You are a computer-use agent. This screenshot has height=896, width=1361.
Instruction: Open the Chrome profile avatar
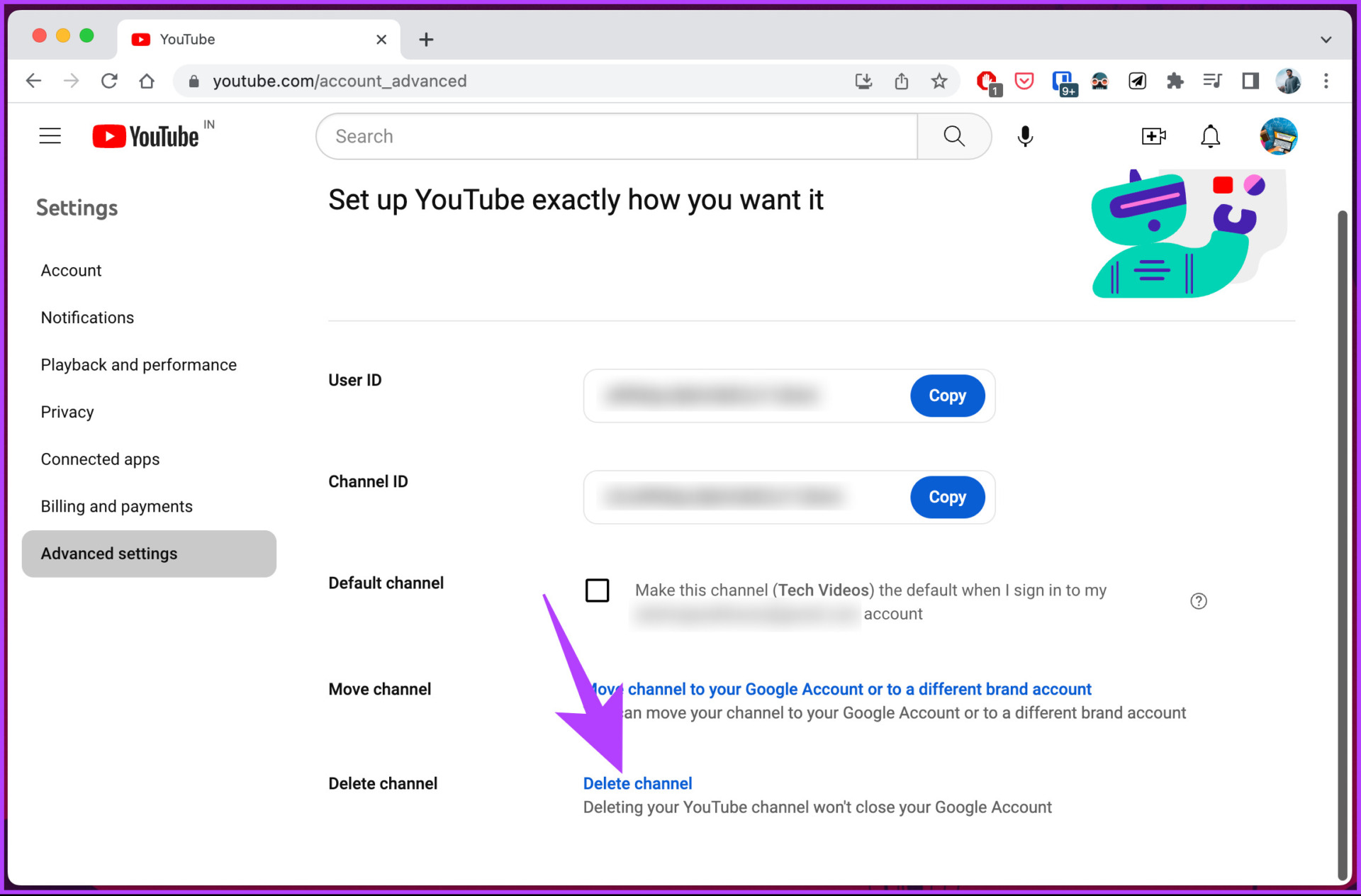click(x=1288, y=81)
